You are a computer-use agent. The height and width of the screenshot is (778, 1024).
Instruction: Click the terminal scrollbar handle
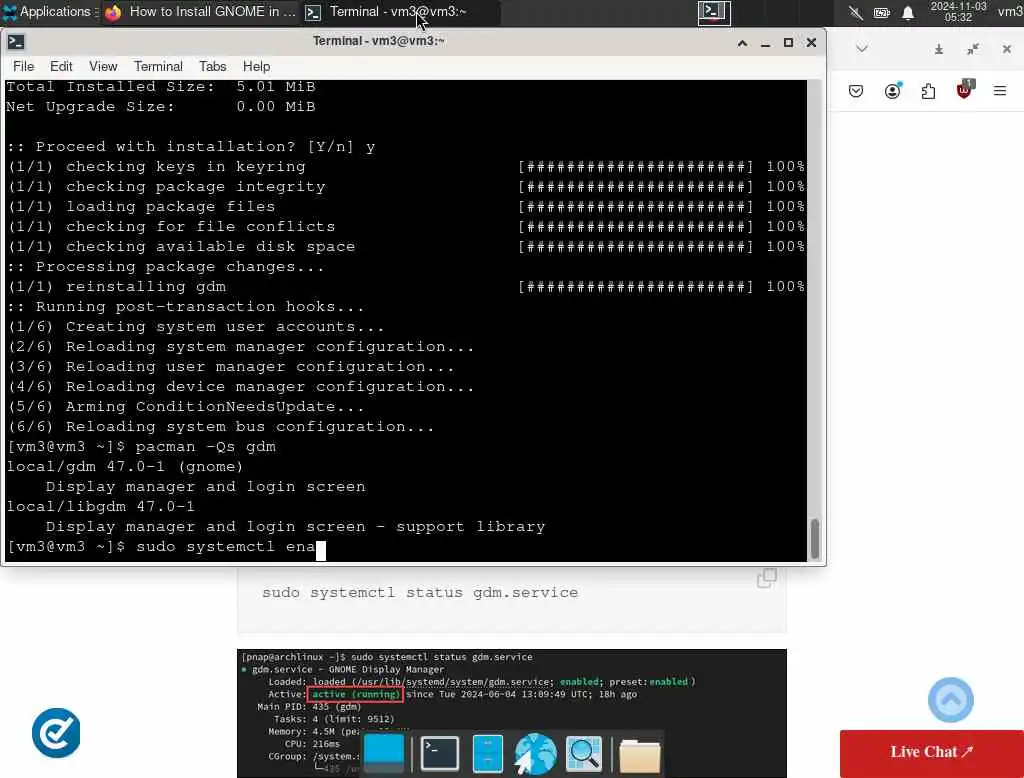(x=814, y=539)
